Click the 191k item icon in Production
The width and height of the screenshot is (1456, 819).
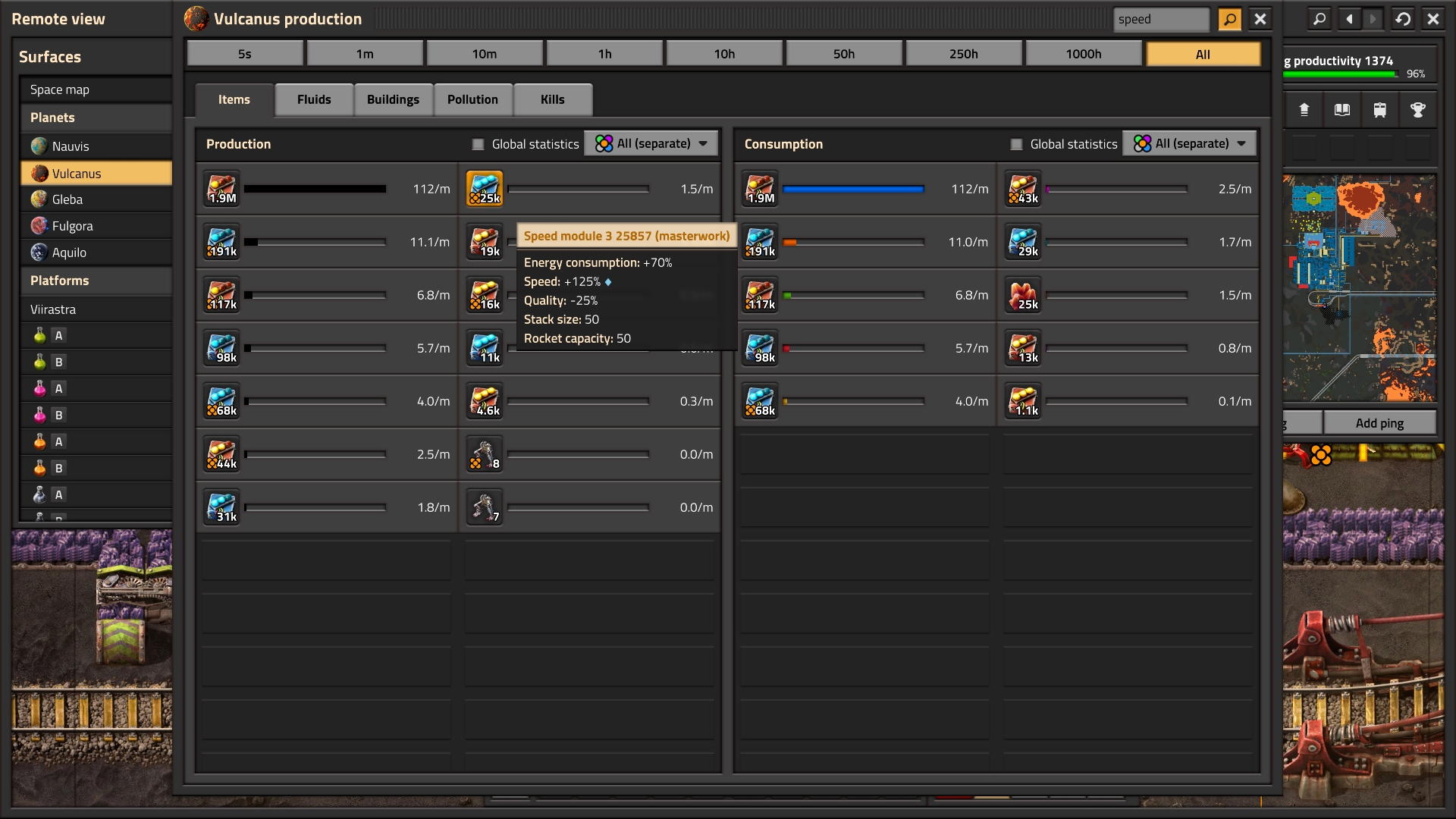[221, 242]
